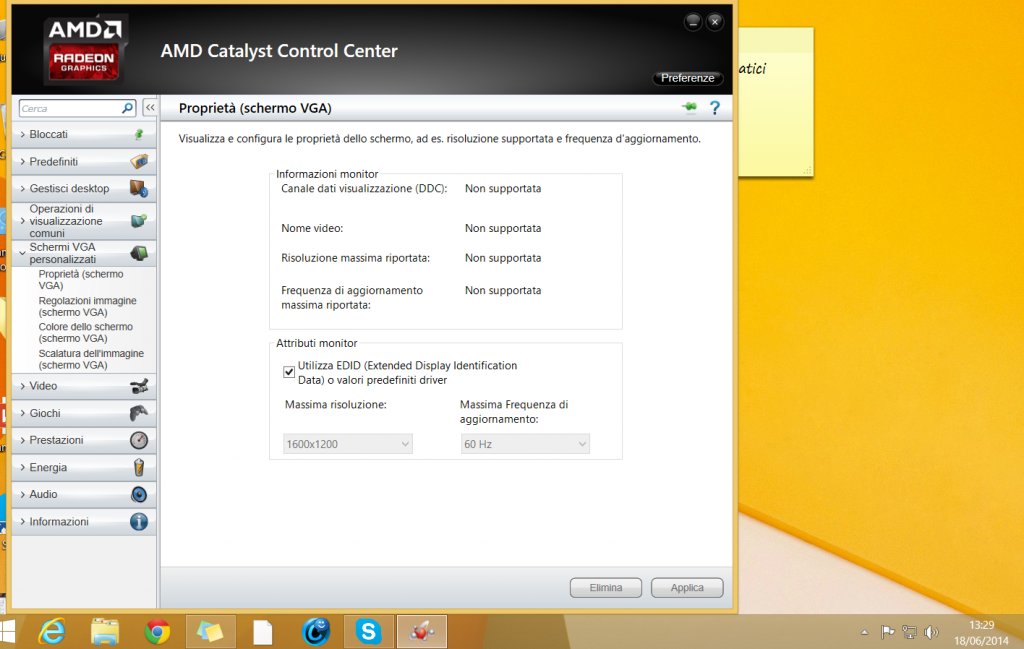Click the Gestisci desktop monitor icon
The height and width of the screenshot is (649, 1024).
[139, 189]
